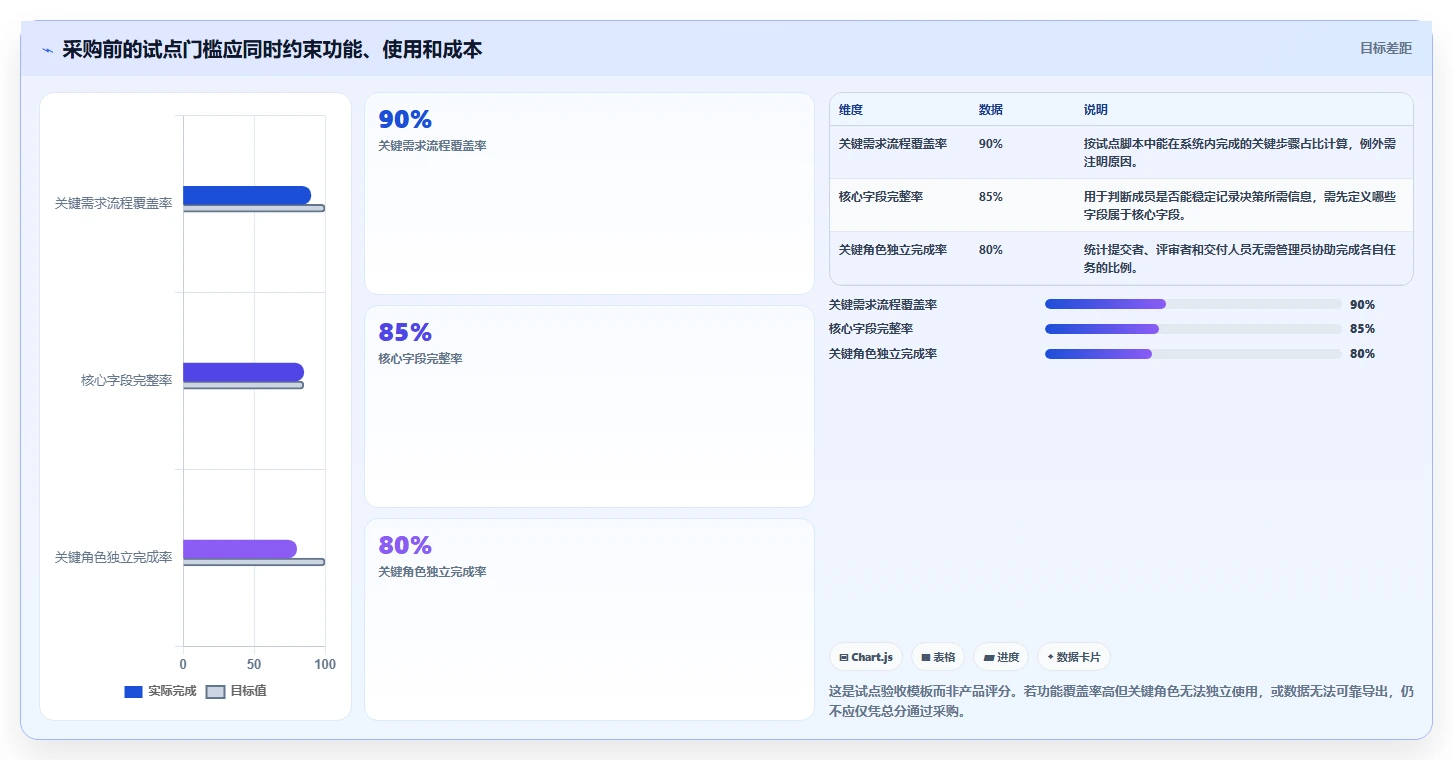
Task: Select the 进度 chip
Action: 1001,657
